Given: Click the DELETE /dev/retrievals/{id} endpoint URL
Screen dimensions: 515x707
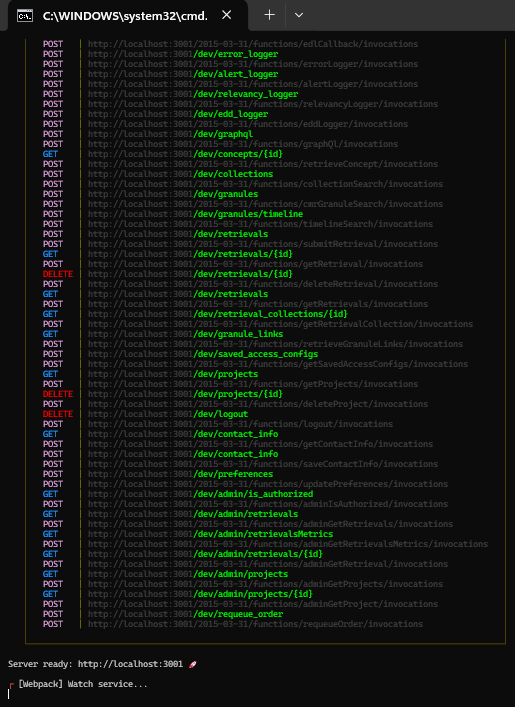Looking at the screenshot, I should click(190, 274).
